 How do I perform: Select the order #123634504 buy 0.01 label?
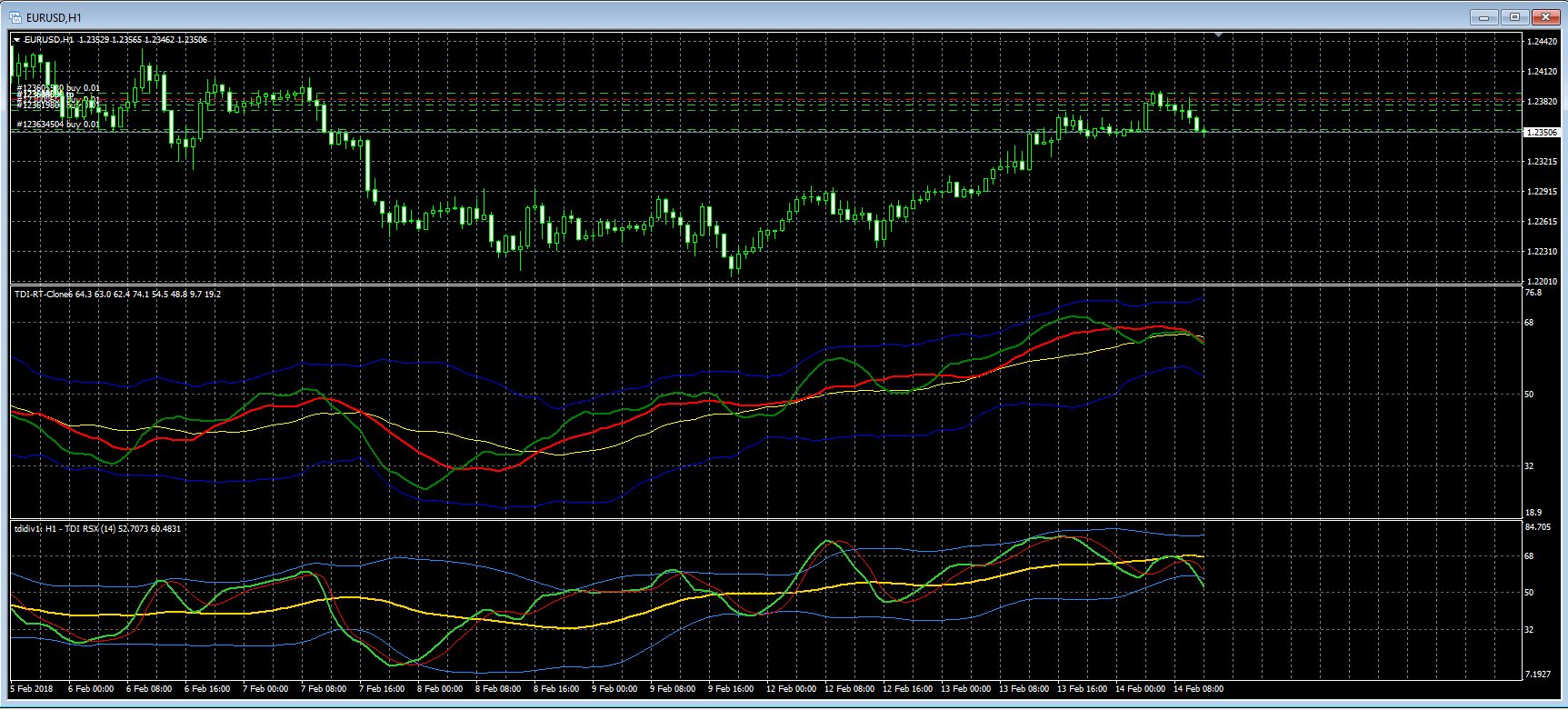58,124
